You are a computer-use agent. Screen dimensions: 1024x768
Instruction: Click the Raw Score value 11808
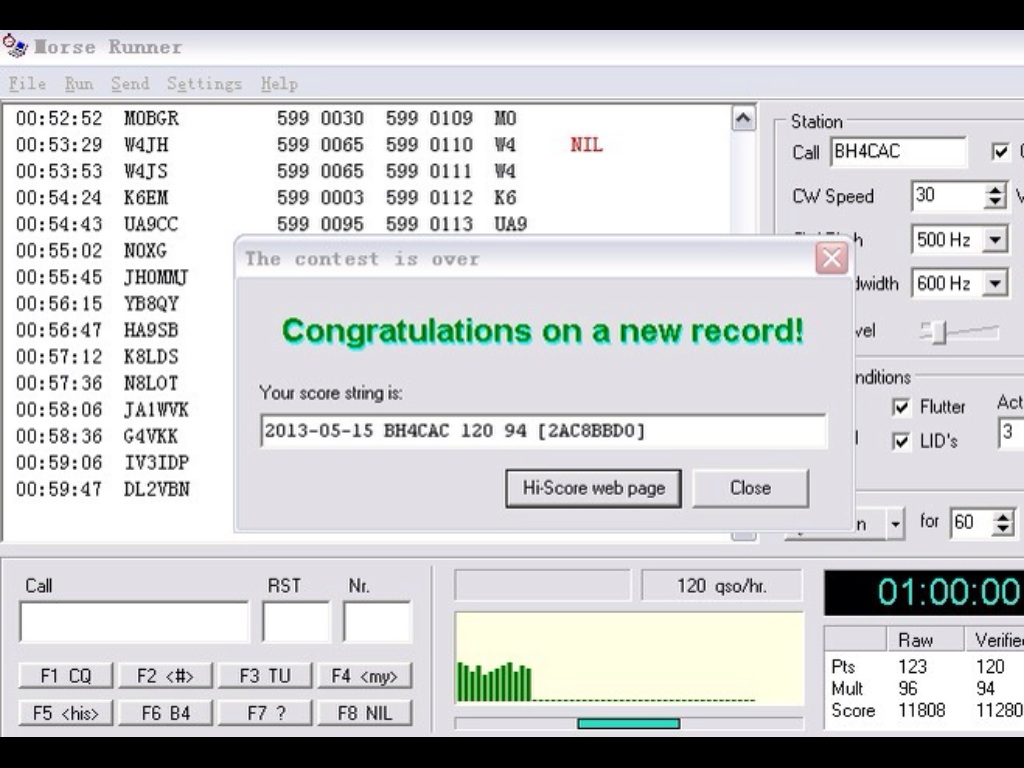tap(921, 711)
